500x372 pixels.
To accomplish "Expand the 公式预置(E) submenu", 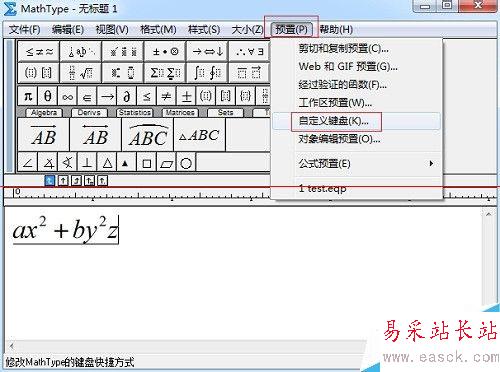I will (357, 164).
